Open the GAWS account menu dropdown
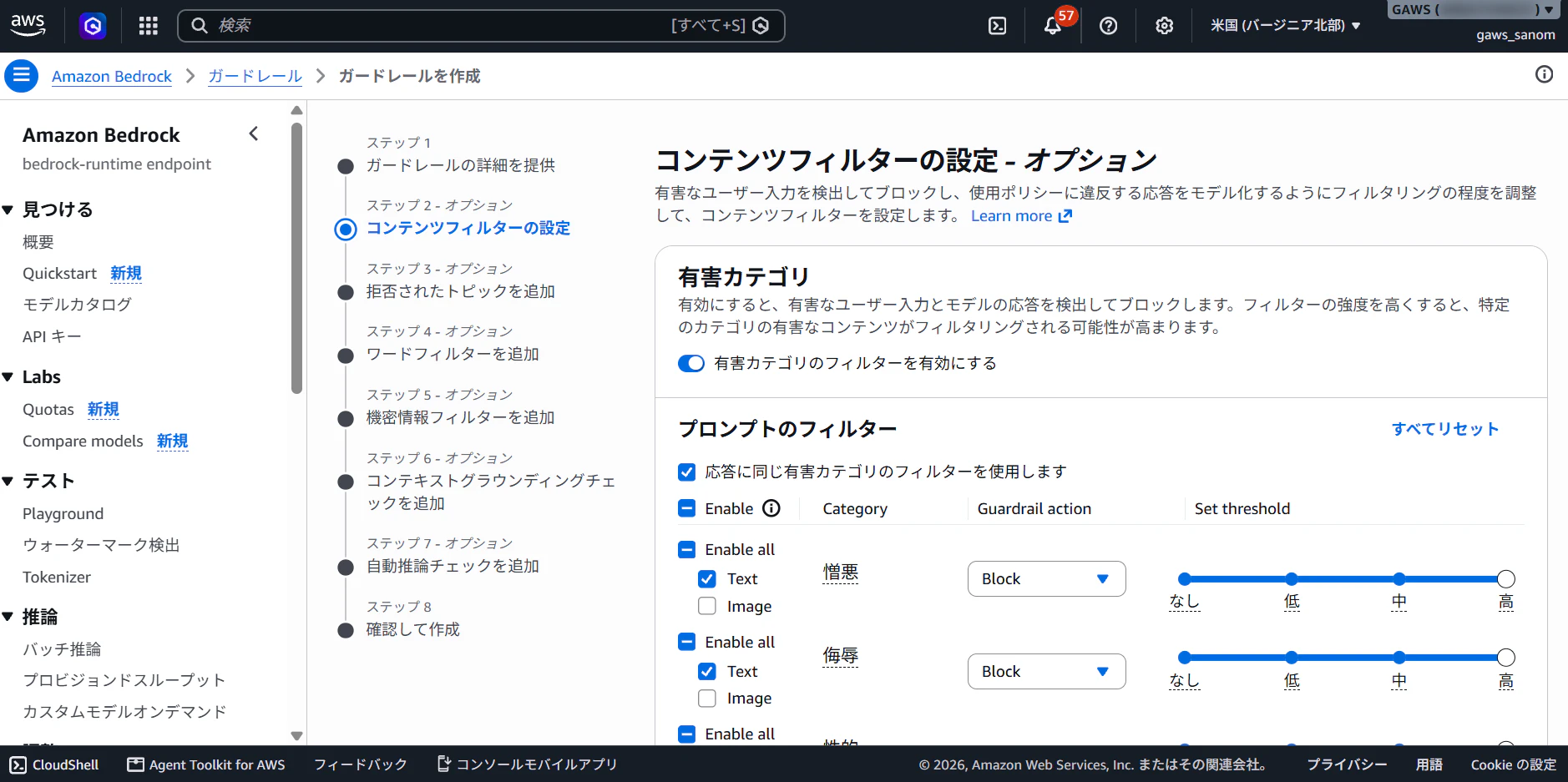 coord(1473,10)
